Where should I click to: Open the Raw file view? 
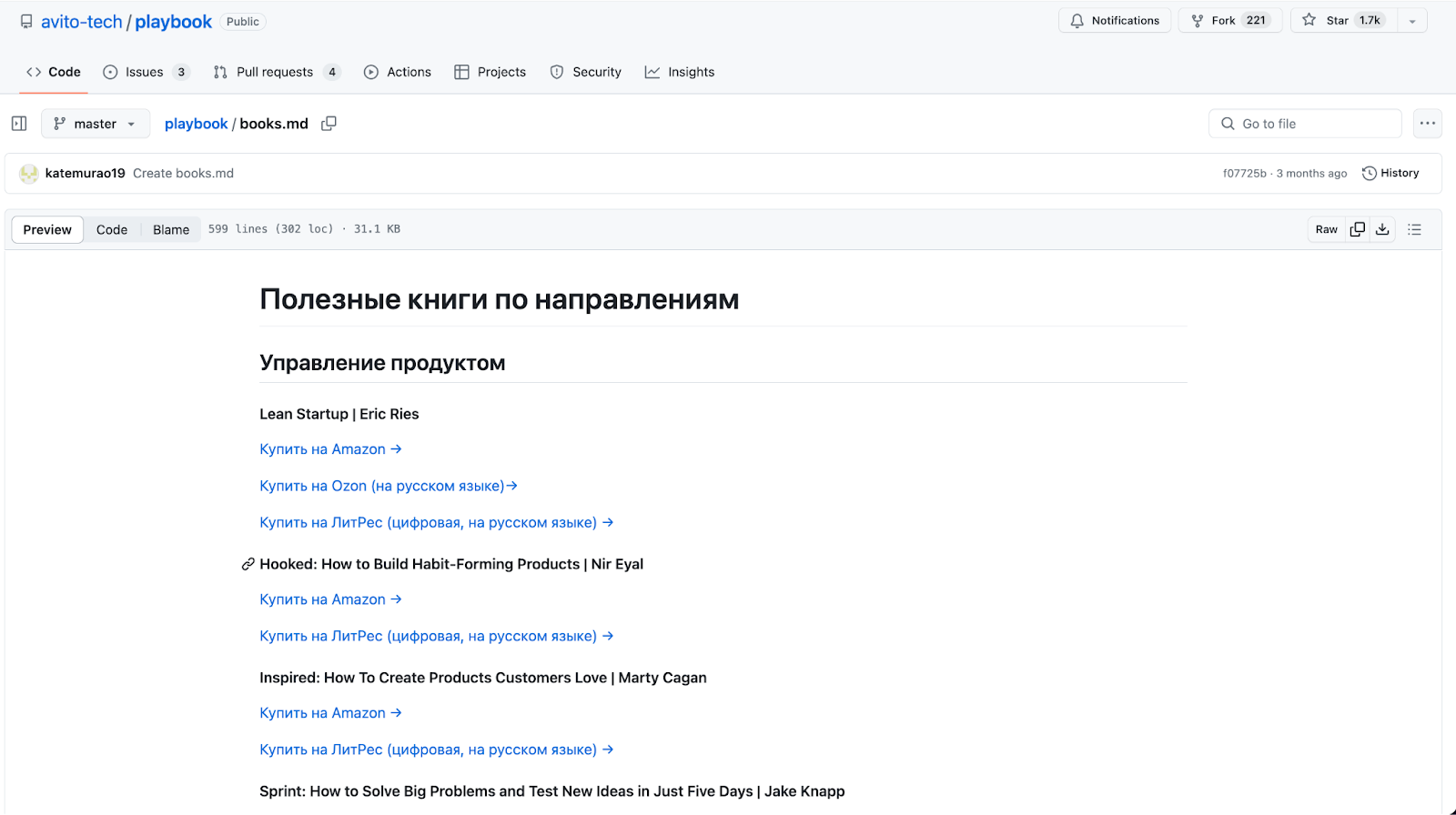click(1326, 229)
